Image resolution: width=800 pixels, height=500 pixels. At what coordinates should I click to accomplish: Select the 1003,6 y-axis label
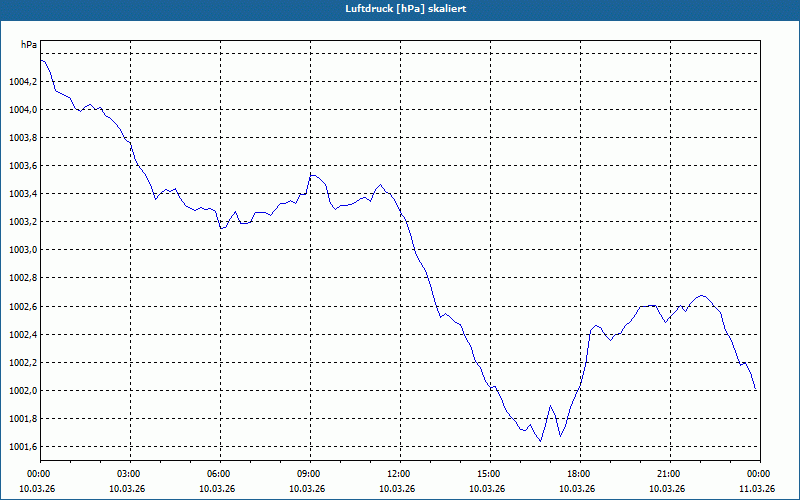click(23, 166)
